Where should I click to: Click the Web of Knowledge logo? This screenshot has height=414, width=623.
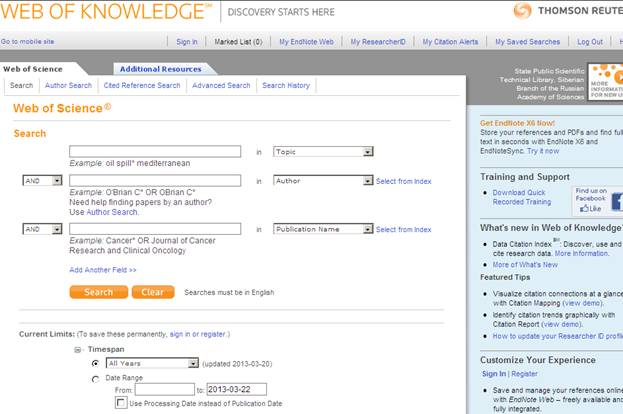106,11
